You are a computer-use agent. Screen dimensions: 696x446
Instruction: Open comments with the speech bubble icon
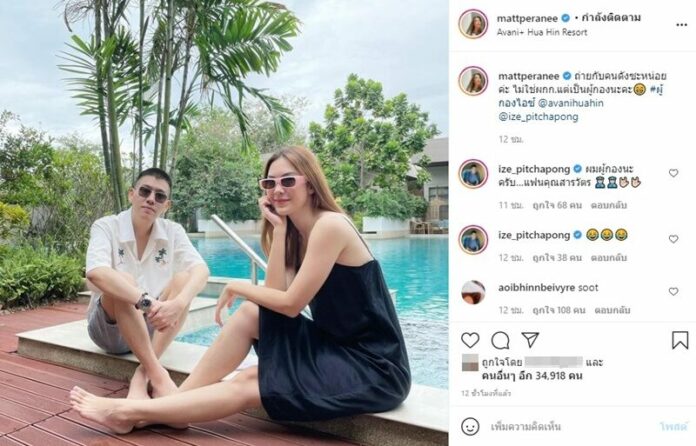[500, 340]
